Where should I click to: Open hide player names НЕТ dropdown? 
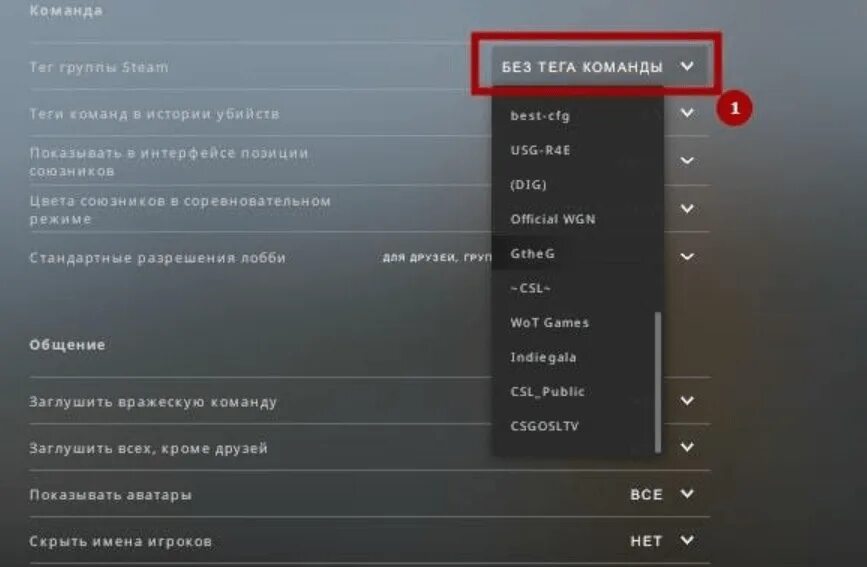point(662,540)
